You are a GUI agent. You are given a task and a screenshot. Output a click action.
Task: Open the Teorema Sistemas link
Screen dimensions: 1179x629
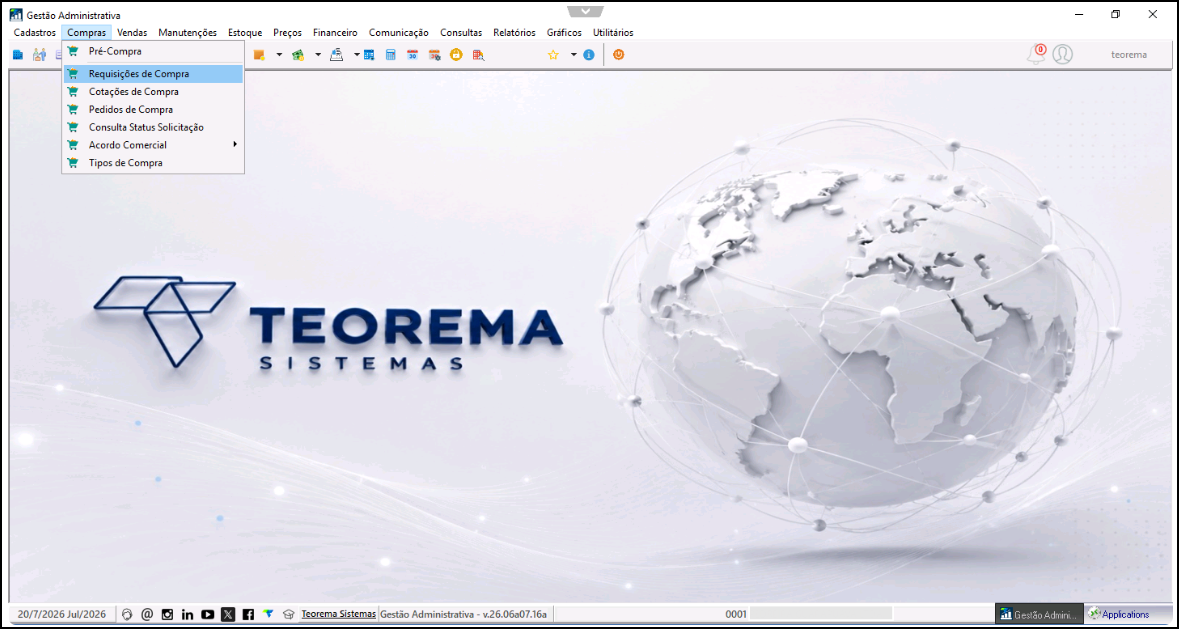point(338,614)
